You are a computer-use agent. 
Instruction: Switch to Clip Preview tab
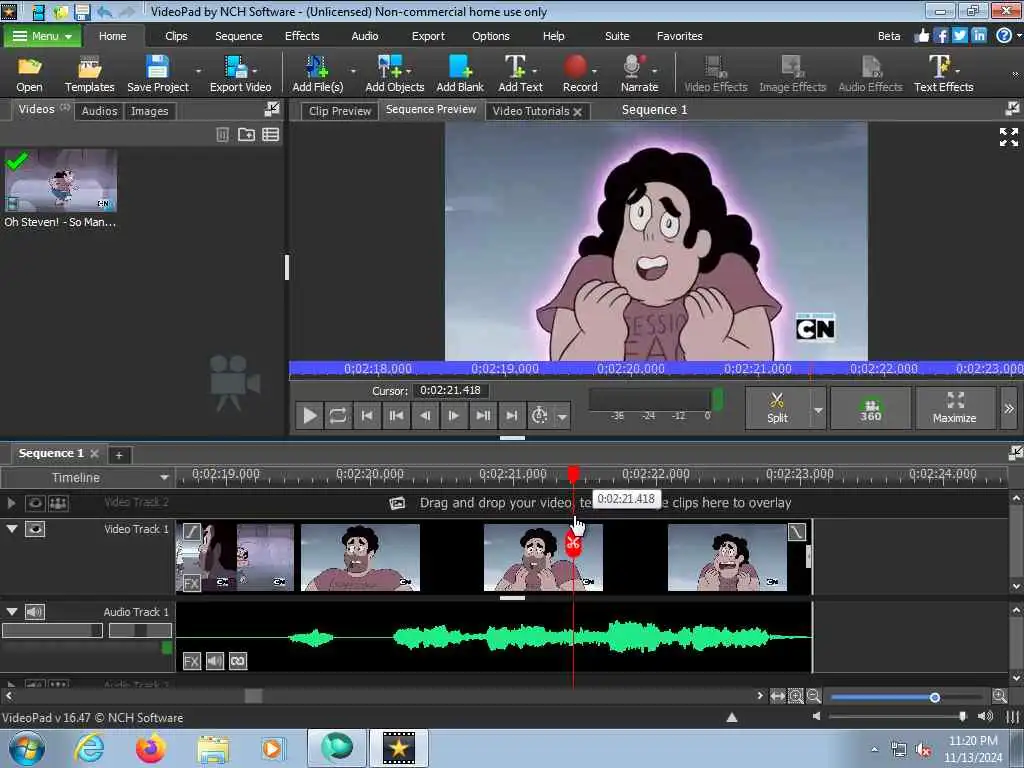(x=340, y=111)
